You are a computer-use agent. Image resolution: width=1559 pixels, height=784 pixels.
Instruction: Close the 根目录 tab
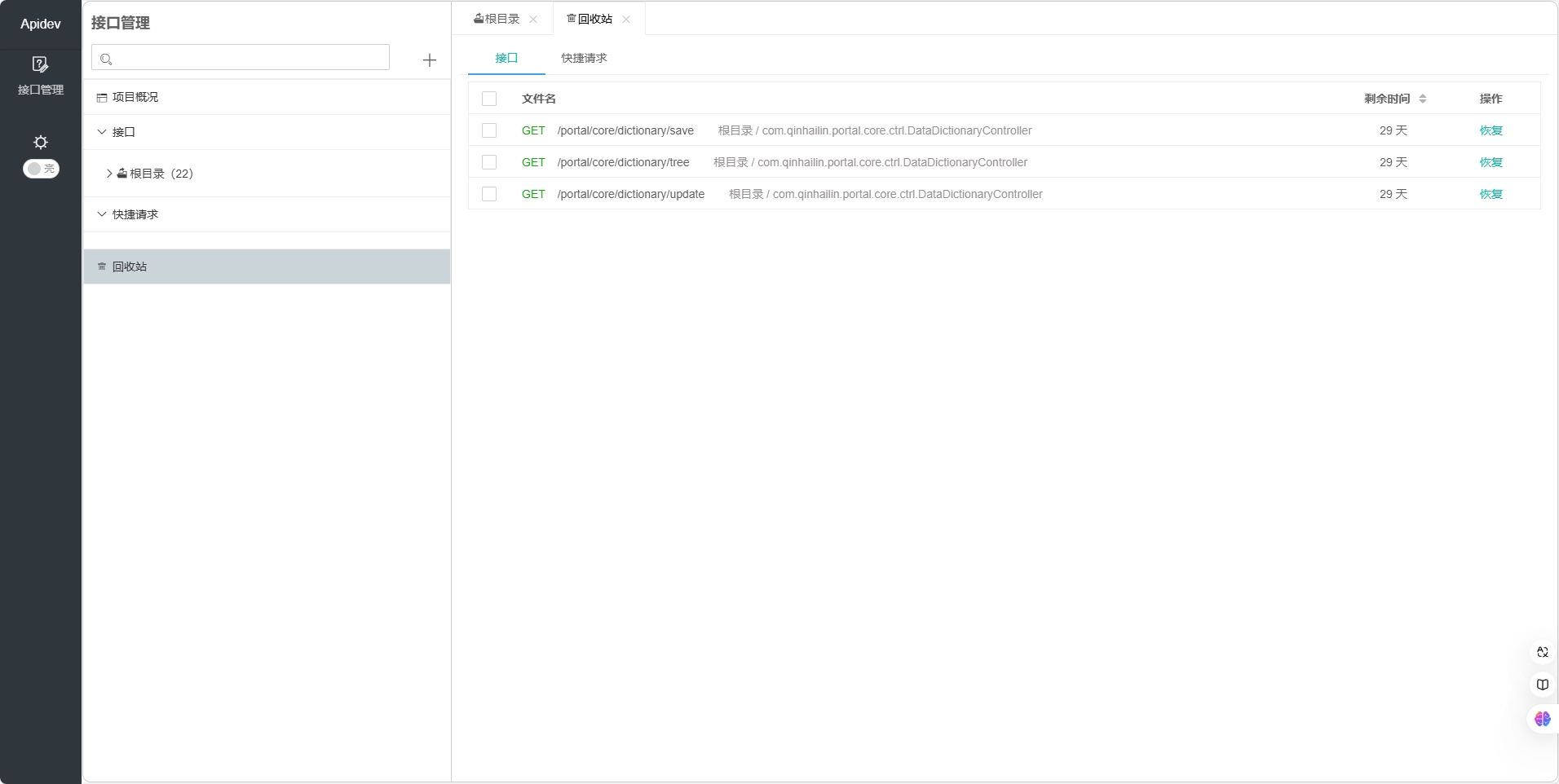pyautogui.click(x=533, y=20)
